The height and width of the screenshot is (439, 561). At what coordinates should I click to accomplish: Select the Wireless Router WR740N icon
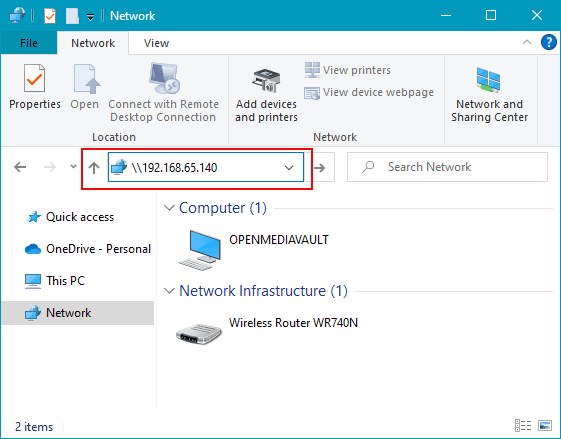click(199, 333)
